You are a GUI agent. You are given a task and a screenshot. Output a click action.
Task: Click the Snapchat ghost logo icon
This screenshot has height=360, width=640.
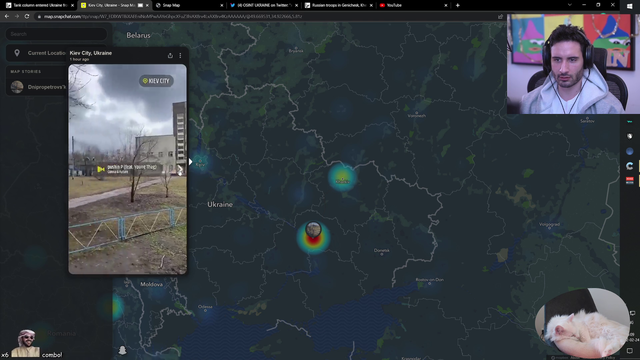coord(122,350)
